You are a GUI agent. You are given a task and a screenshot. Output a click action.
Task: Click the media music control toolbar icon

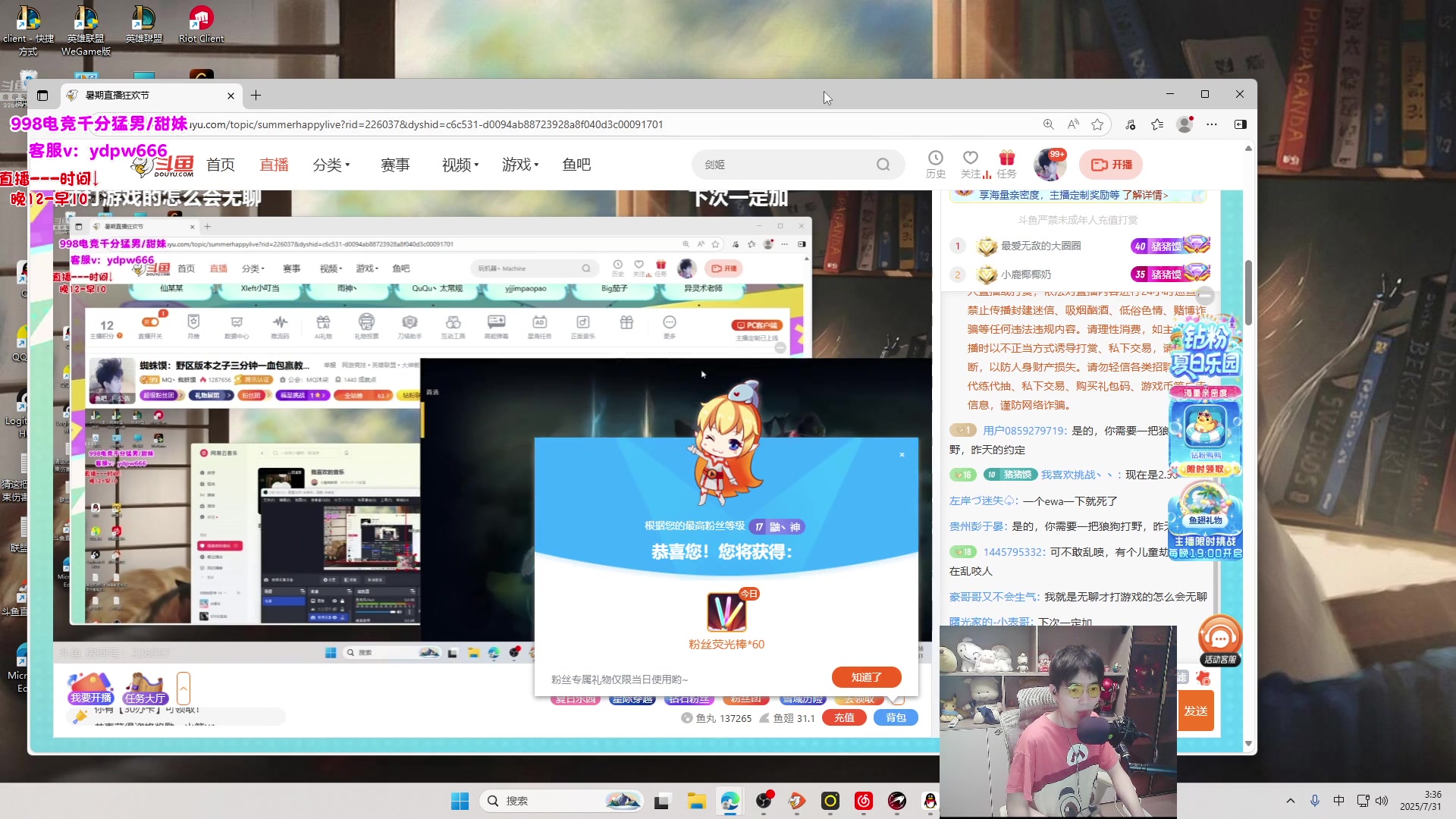1130,124
